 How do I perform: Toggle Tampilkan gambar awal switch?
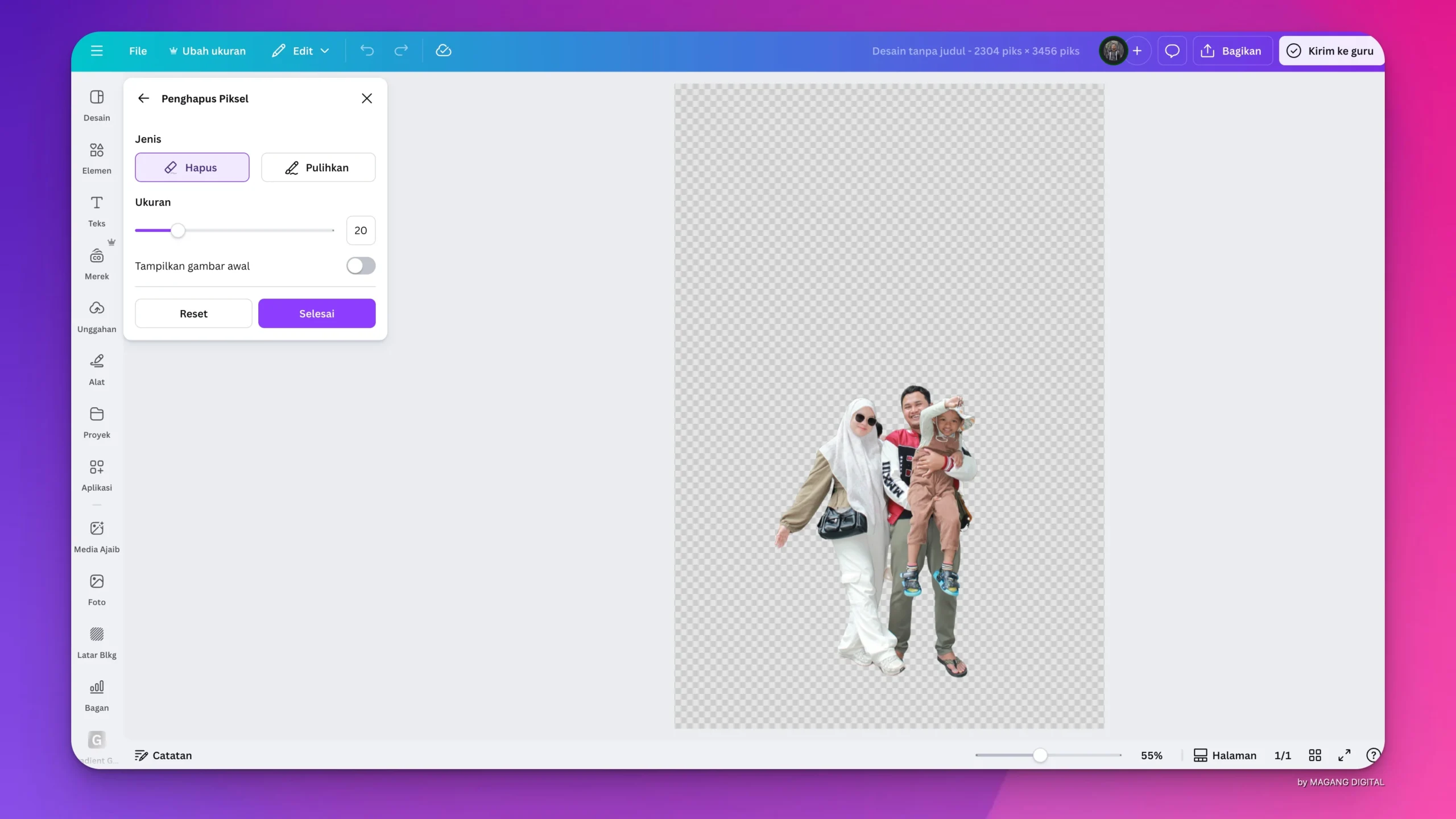point(361,266)
